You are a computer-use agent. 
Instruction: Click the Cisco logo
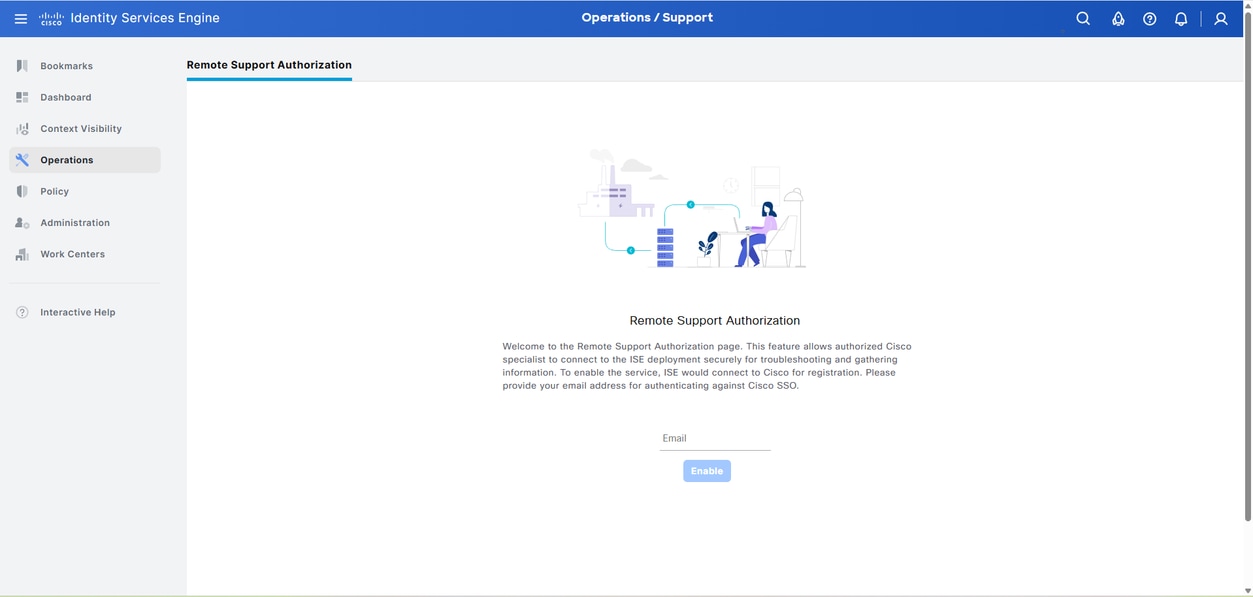coord(50,17)
